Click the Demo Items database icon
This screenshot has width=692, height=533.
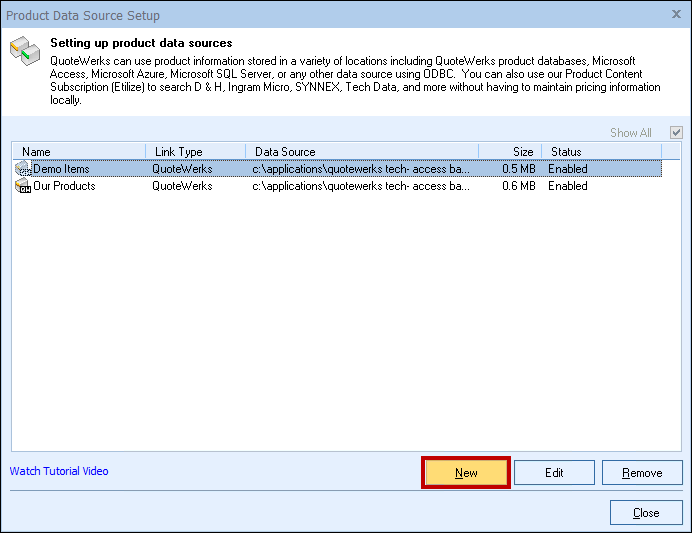[x=23, y=169]
